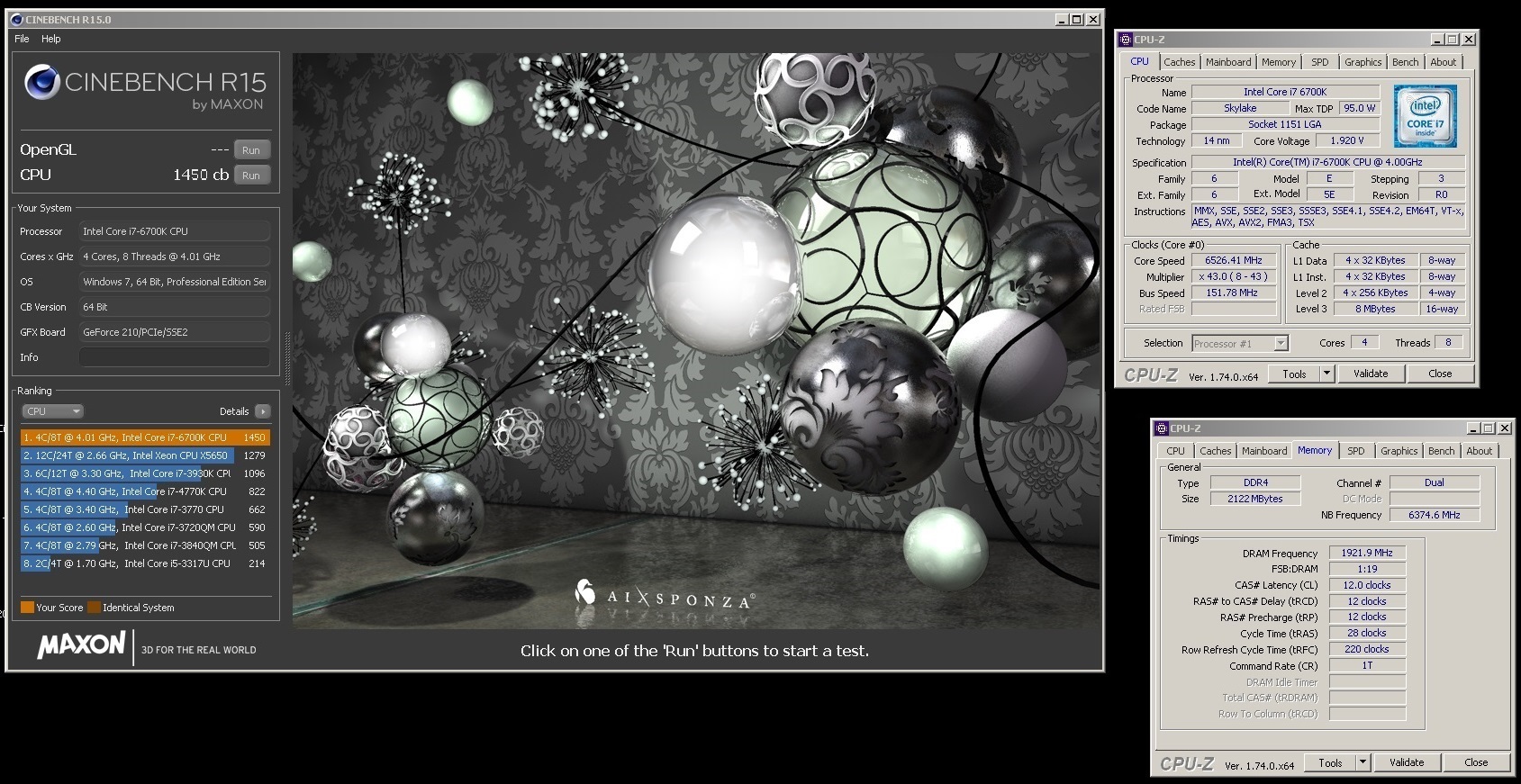Click the Multiplier value x 43.0
The height and width of the screenshot is (784, 1521).
tap(1234, 276)
